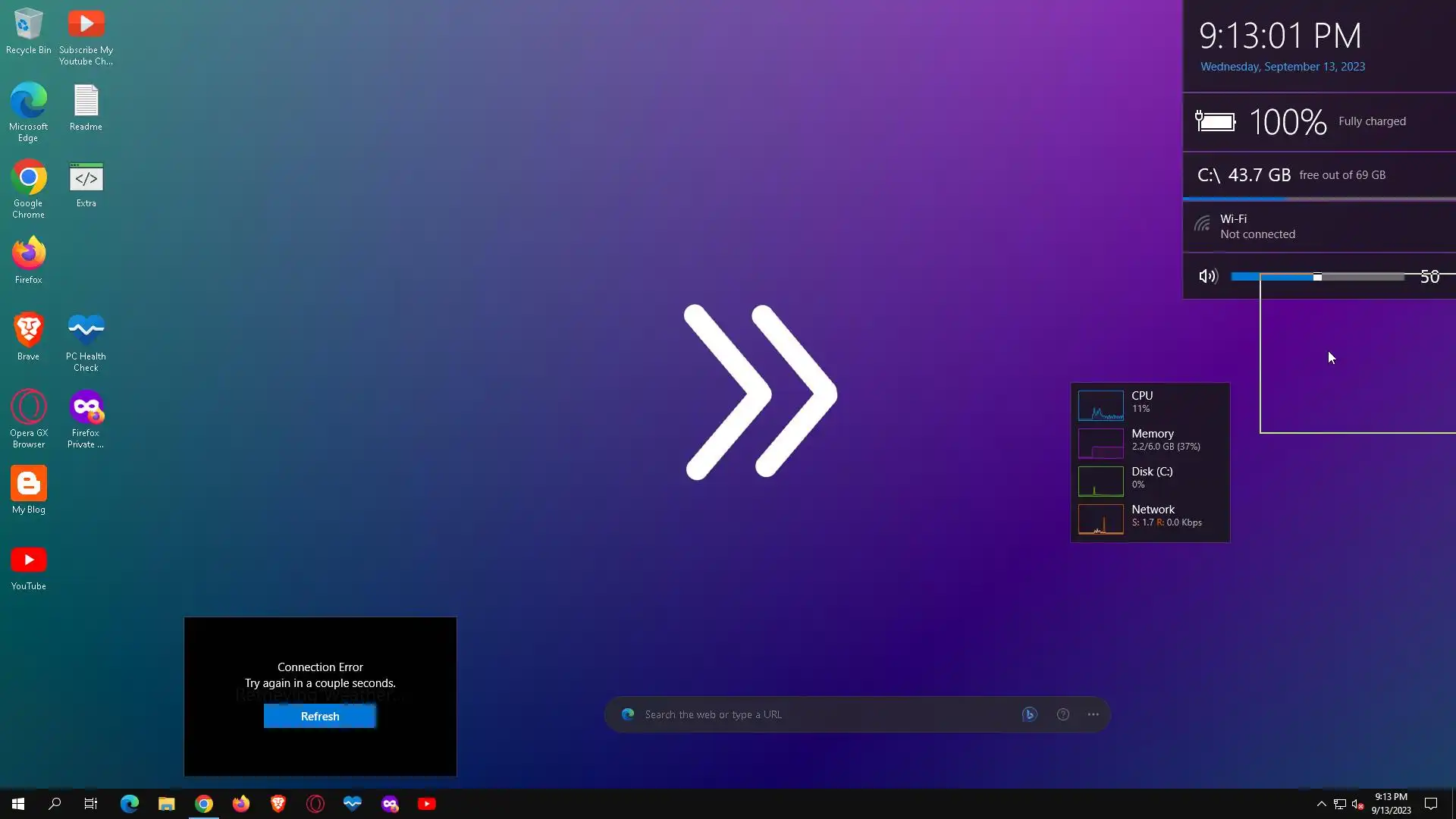Open My Blog Blogger shortcut

[28, 485]
